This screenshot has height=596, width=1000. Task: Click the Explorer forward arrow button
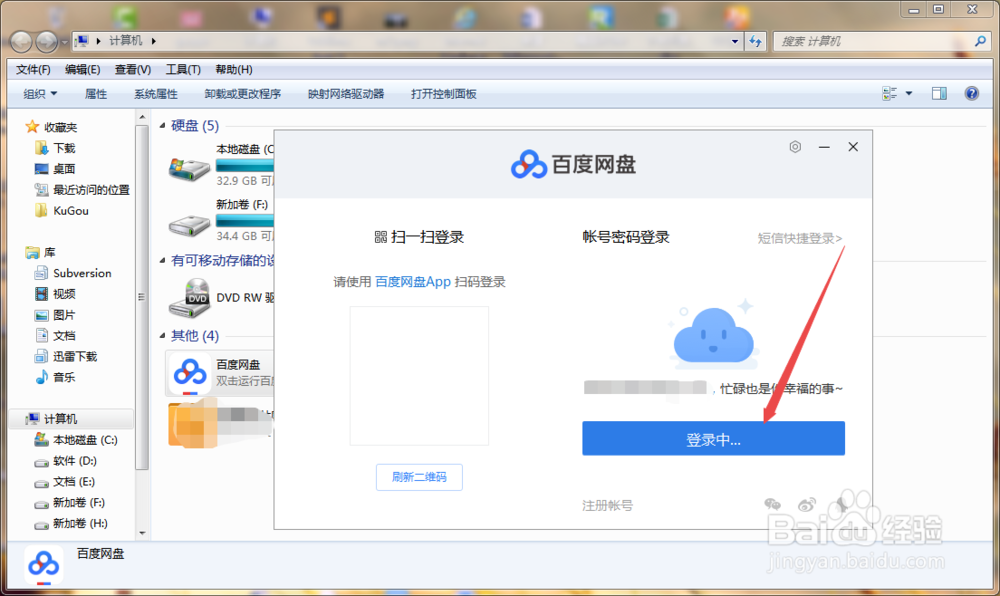point(46,41)
